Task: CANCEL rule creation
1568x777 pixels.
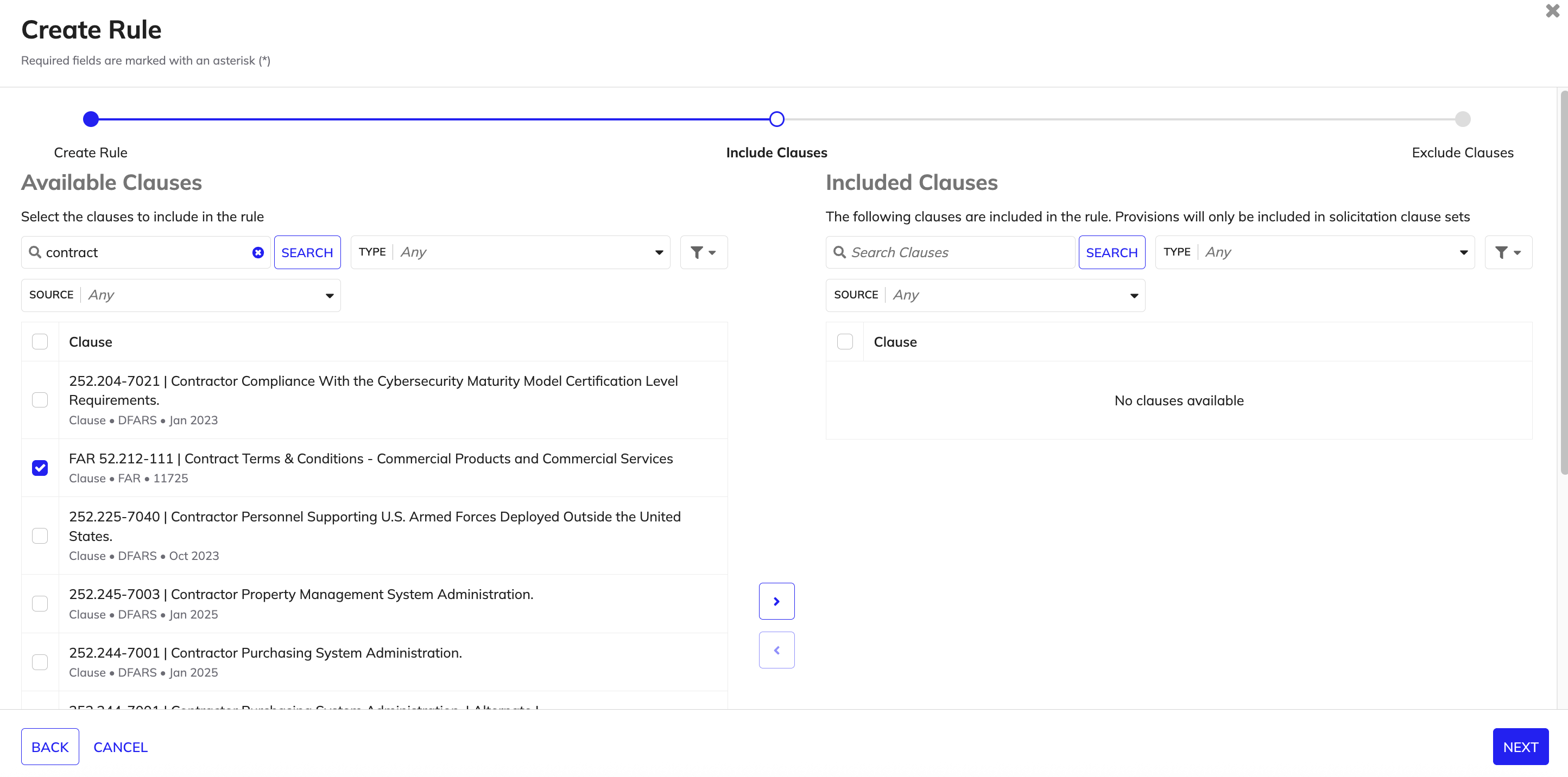Action: 121,747
